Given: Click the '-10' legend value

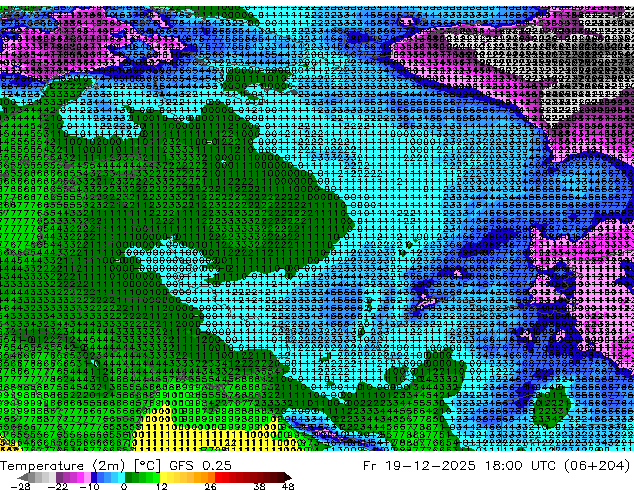Looking at the screenshot, I should [x=89, y=486].
